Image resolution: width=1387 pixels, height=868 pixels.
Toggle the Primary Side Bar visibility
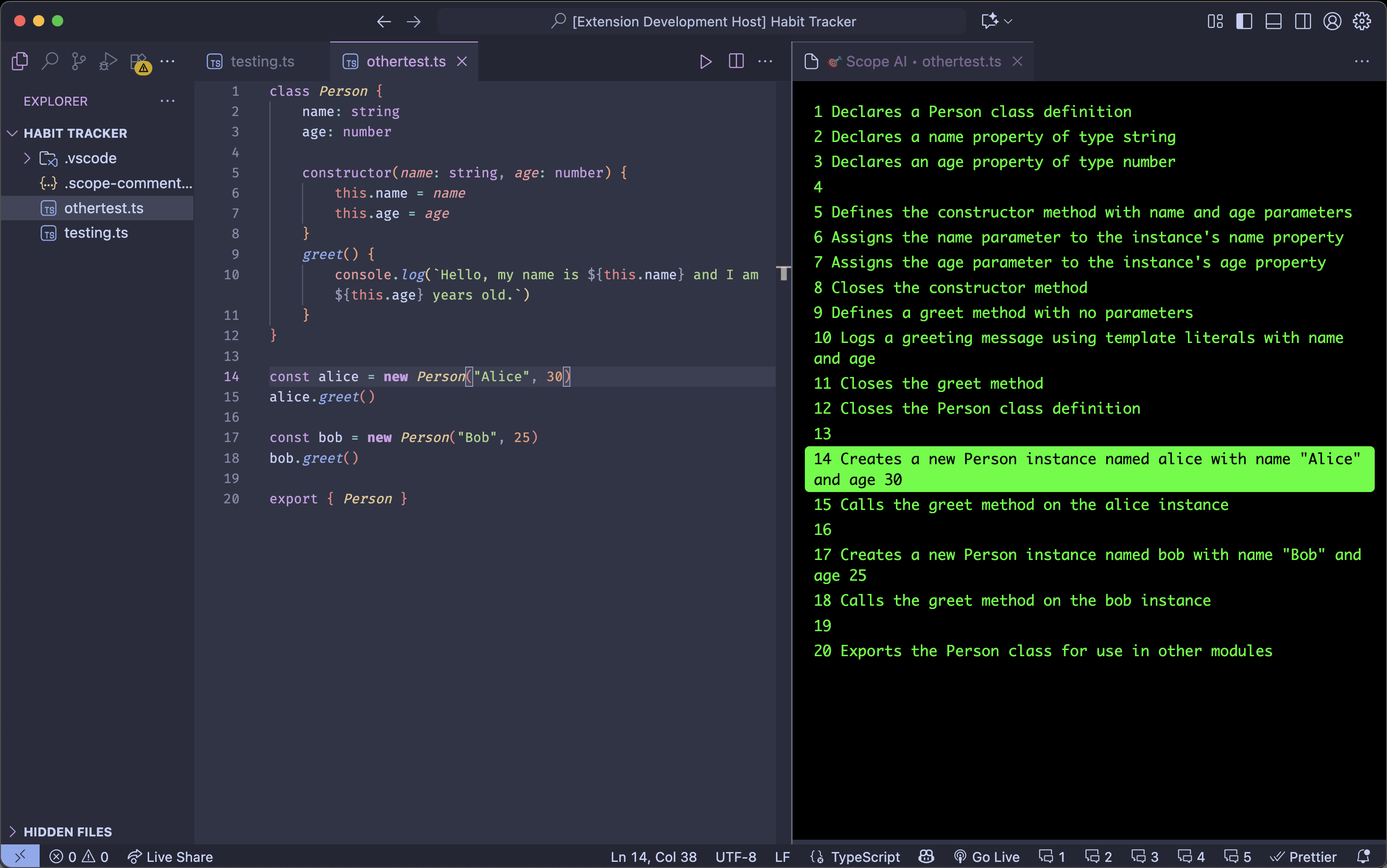[x=1244, y=21]
